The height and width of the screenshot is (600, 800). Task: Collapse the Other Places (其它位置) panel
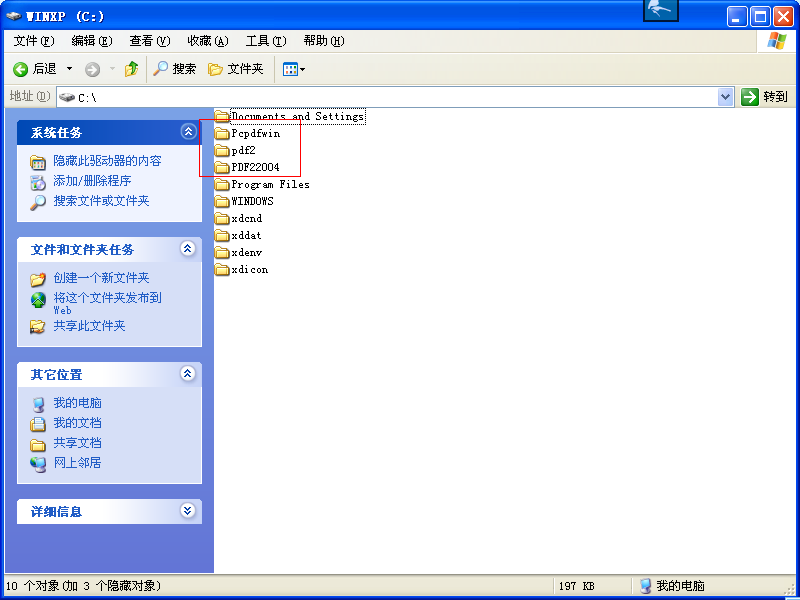pyautogui.click(x=188, y=373)
